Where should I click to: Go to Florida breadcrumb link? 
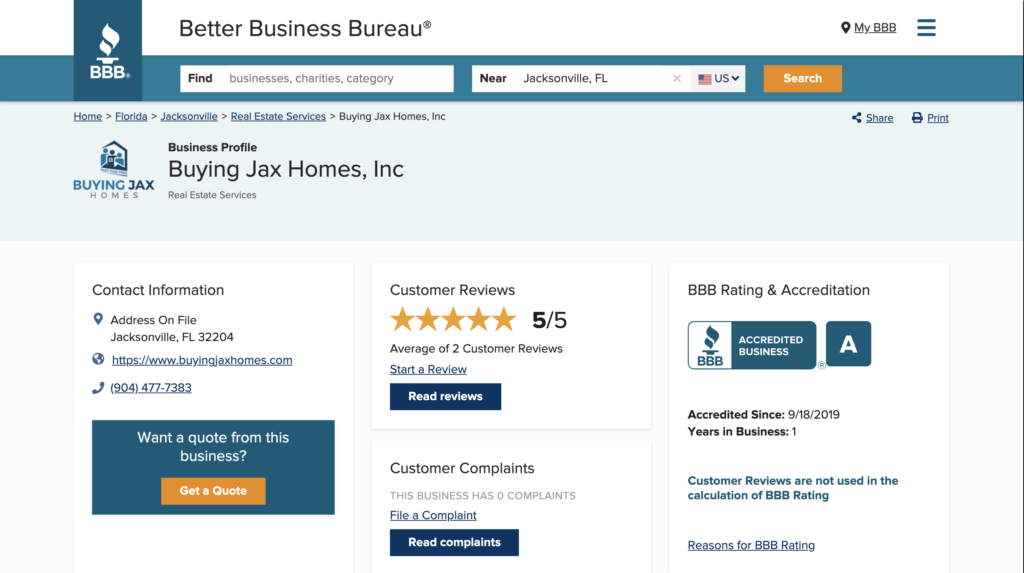[x=131, y=117]
